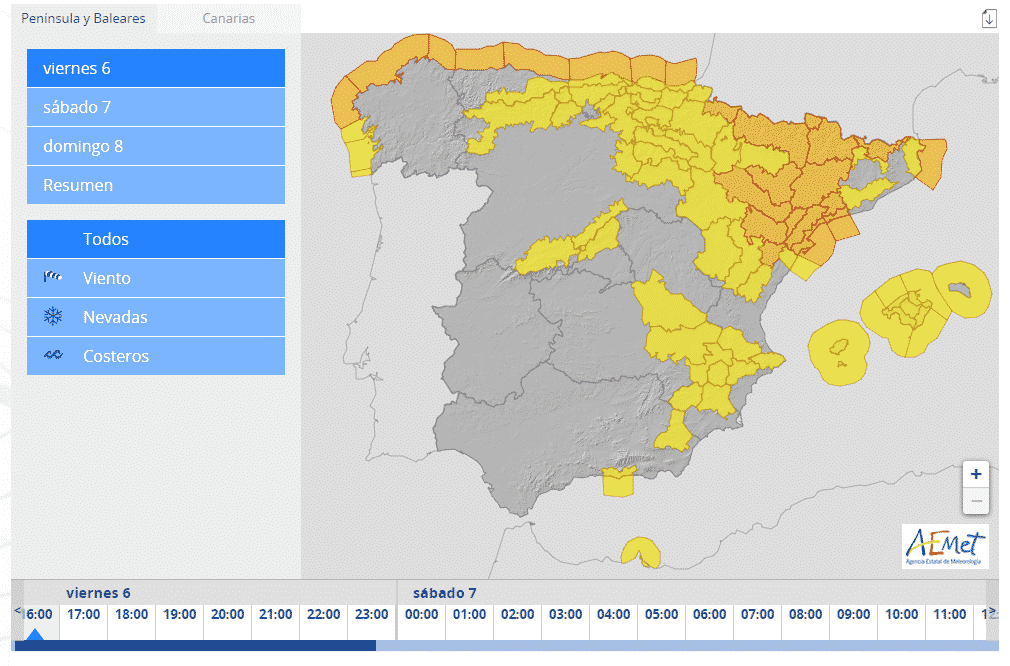1010x666 pixels.
Task: Click the download icon at top right
Action: [x=989, y=18]
